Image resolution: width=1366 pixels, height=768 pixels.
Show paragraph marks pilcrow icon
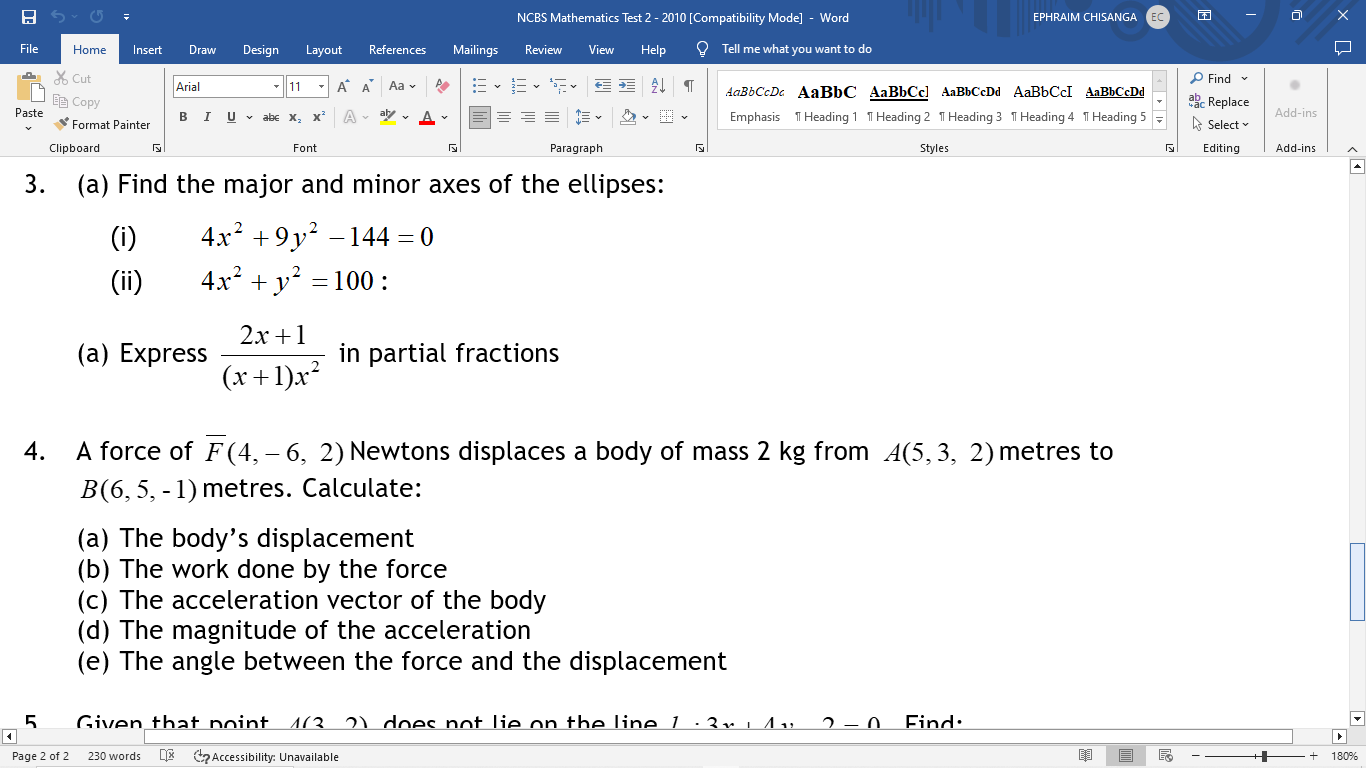point(688,86)
